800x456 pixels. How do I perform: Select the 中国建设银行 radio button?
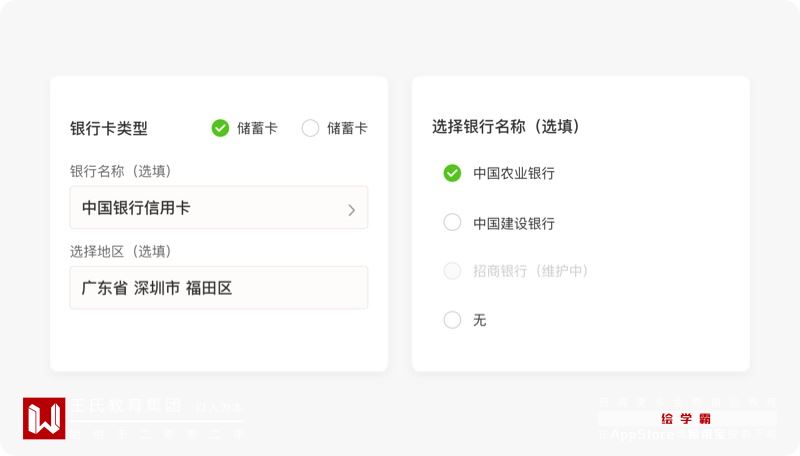(452, 222)
